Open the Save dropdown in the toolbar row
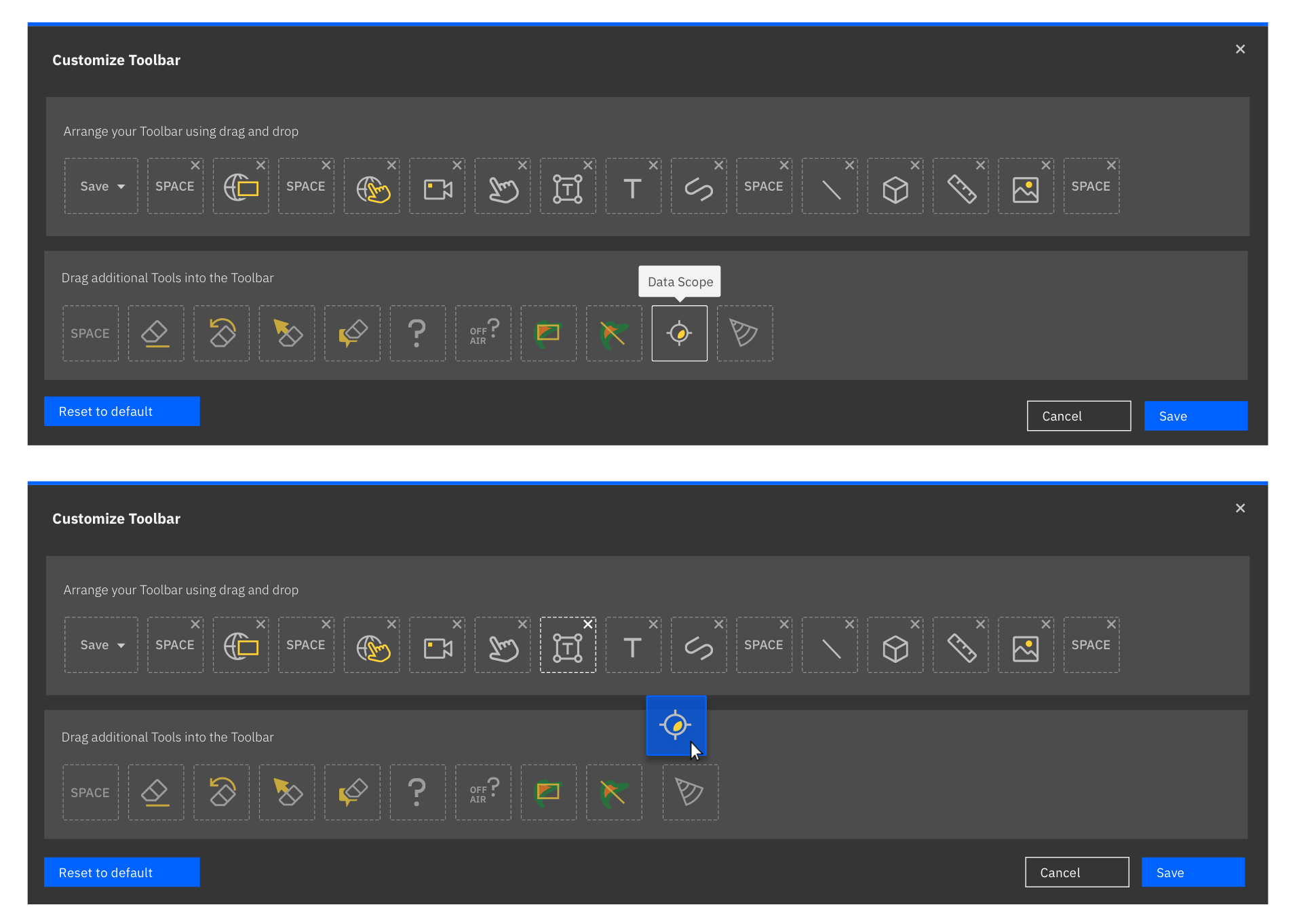Image resolution: width=1297 pixels, height=924 pixels. (x=101, y=186)
